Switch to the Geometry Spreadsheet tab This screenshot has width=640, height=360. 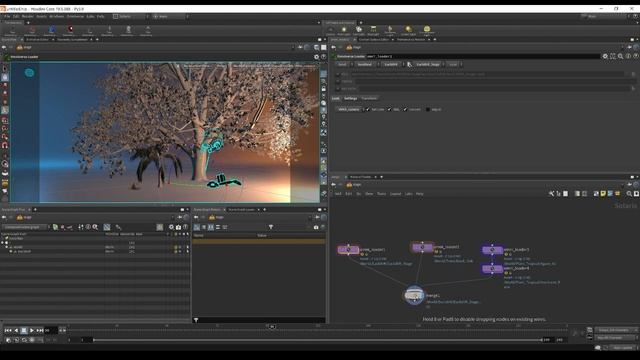(x=72, y=40)
